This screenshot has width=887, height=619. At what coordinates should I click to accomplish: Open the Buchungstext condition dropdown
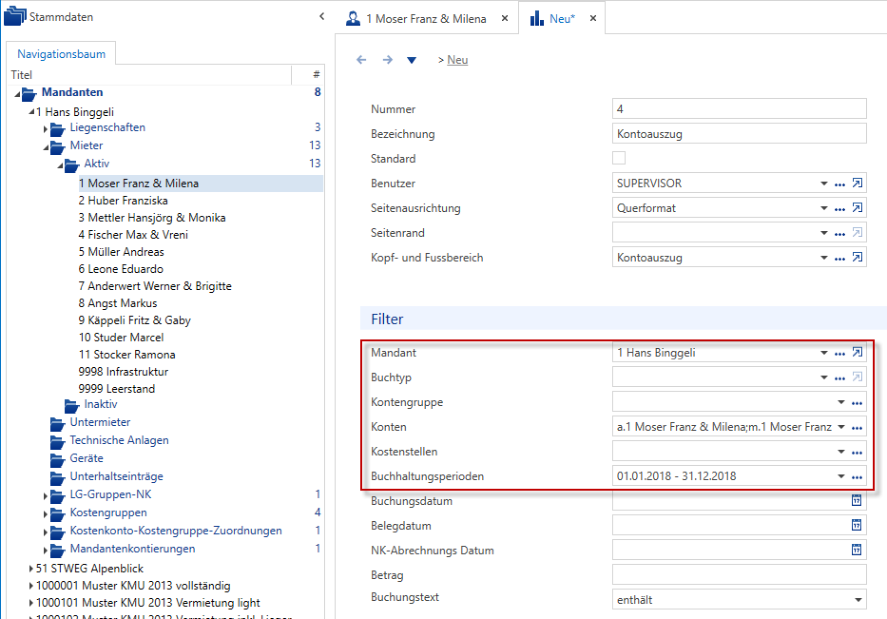(858, 600)
